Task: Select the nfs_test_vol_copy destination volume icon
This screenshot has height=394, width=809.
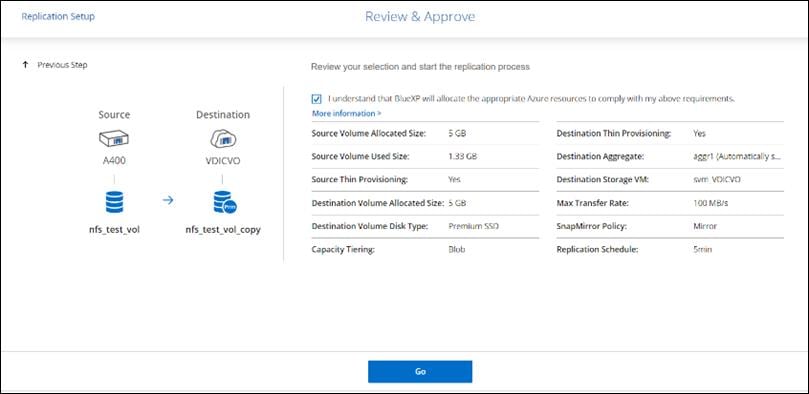Action: pos(224,202)
